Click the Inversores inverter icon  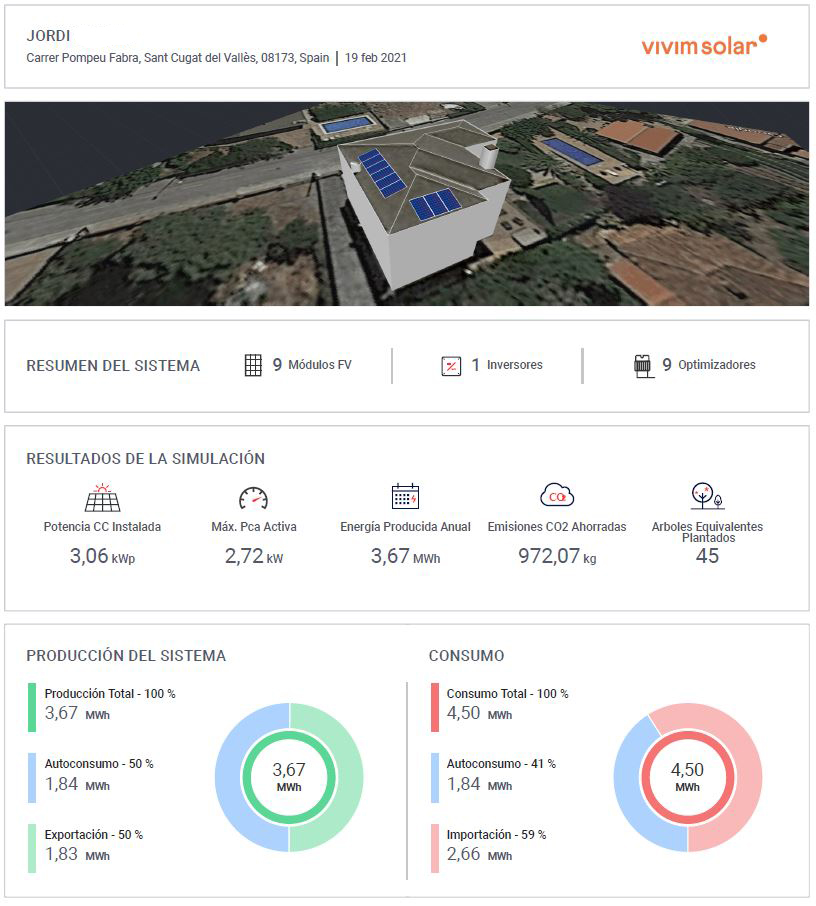tap(451, 366)
